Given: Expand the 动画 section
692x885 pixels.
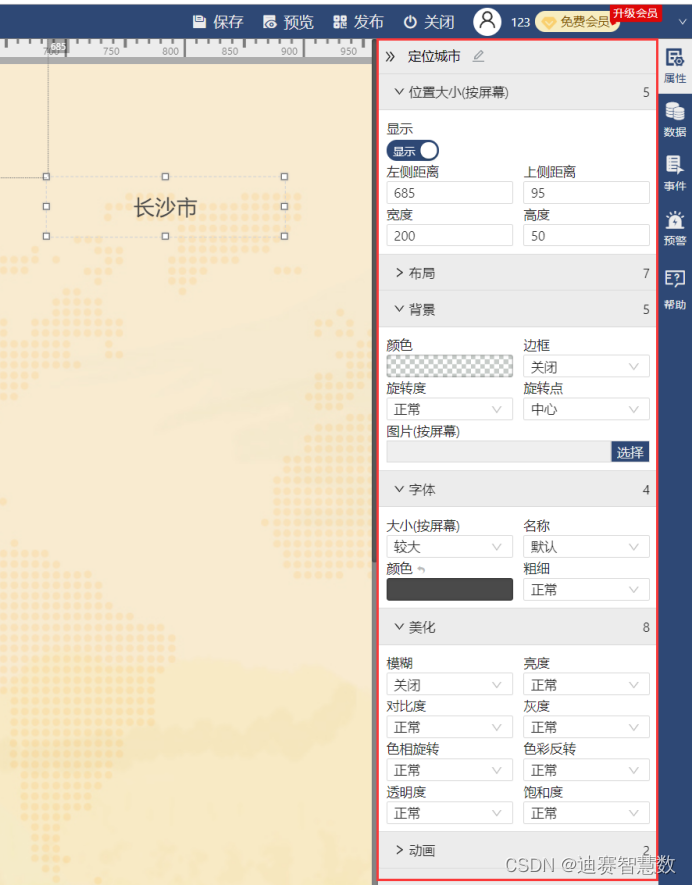Looking at the screenshot, I should 518,850.
